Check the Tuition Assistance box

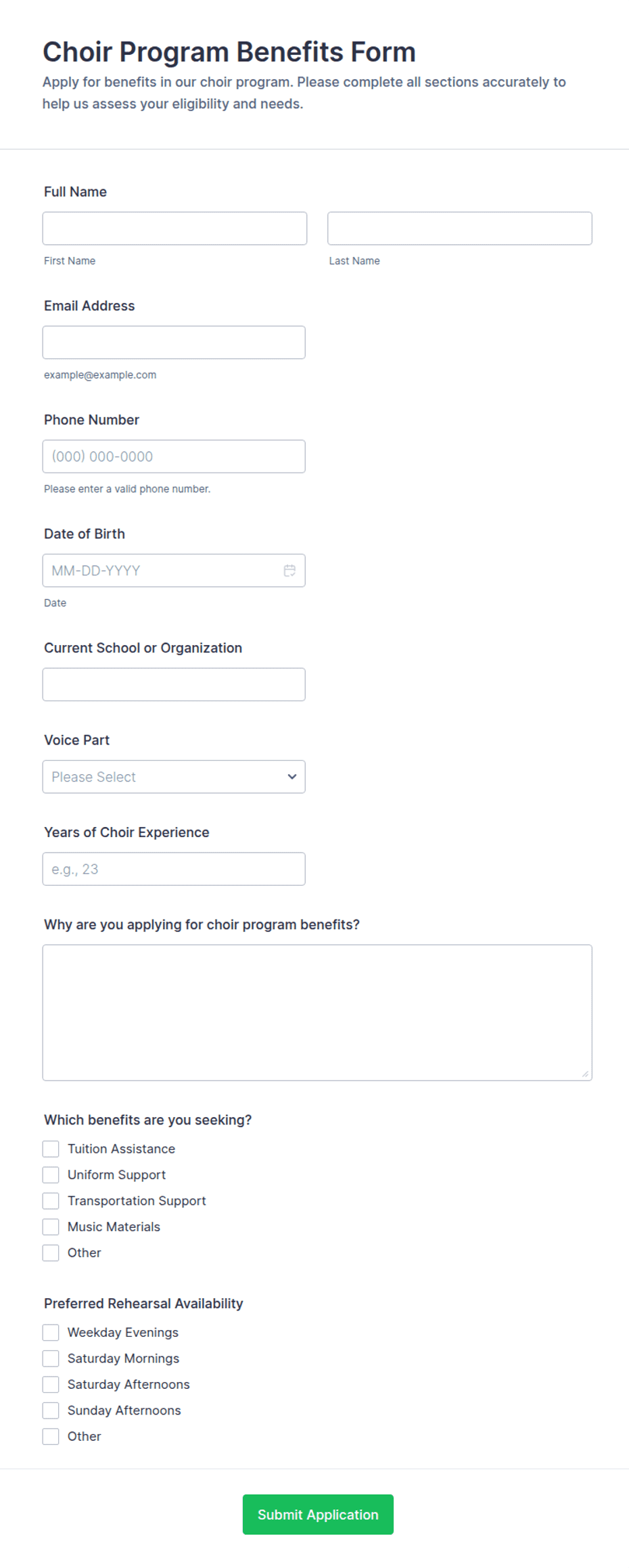pyautogui.click(x=51, y=1149)
